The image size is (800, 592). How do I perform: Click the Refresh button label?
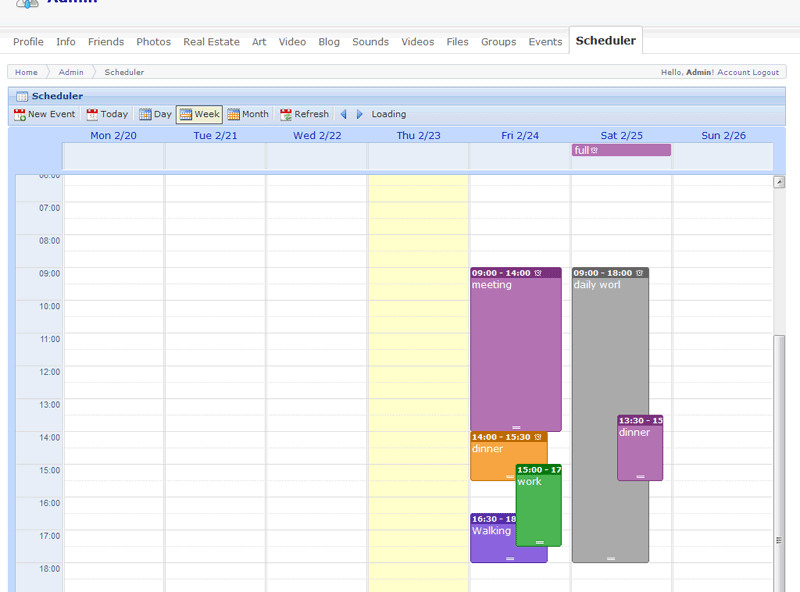311,114
